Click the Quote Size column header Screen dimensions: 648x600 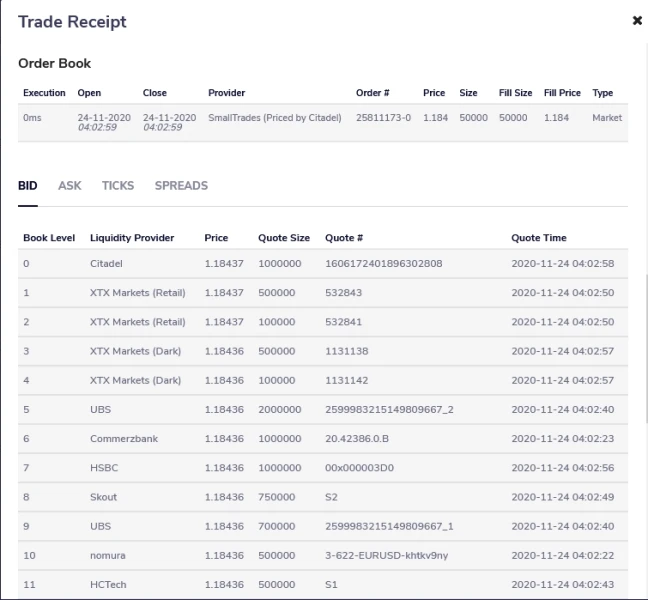click(284, 238)
